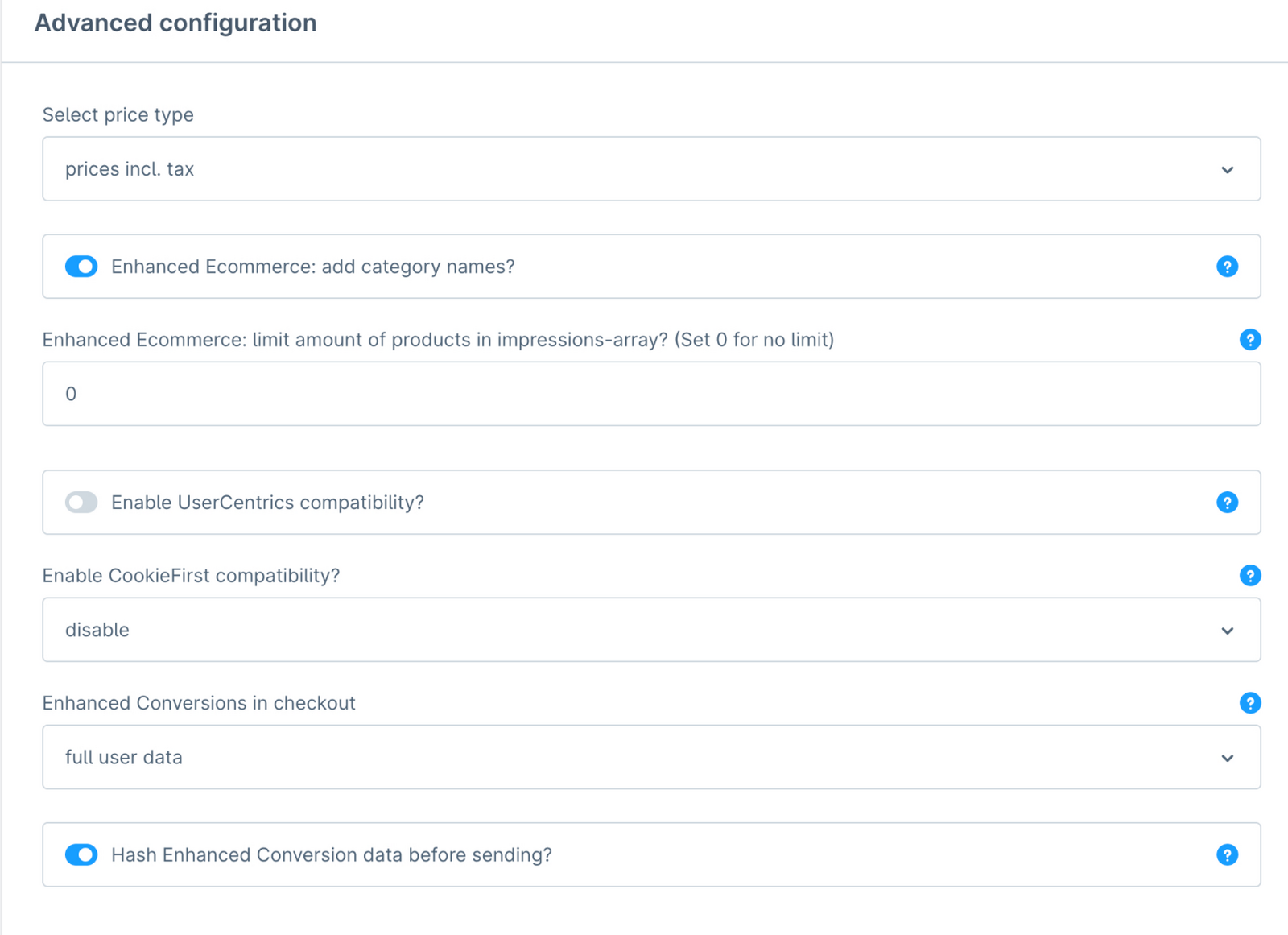Click the 'Enable UserCentrics compatibility?' label text

pos(267,503)
